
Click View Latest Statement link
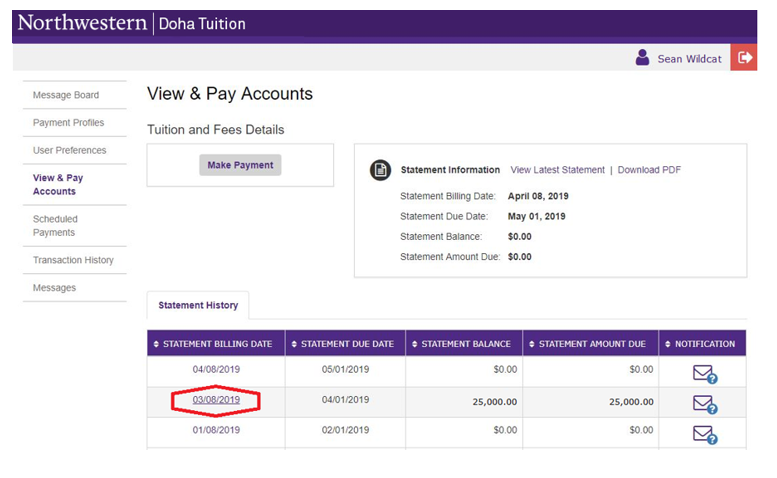click(557, 170)
